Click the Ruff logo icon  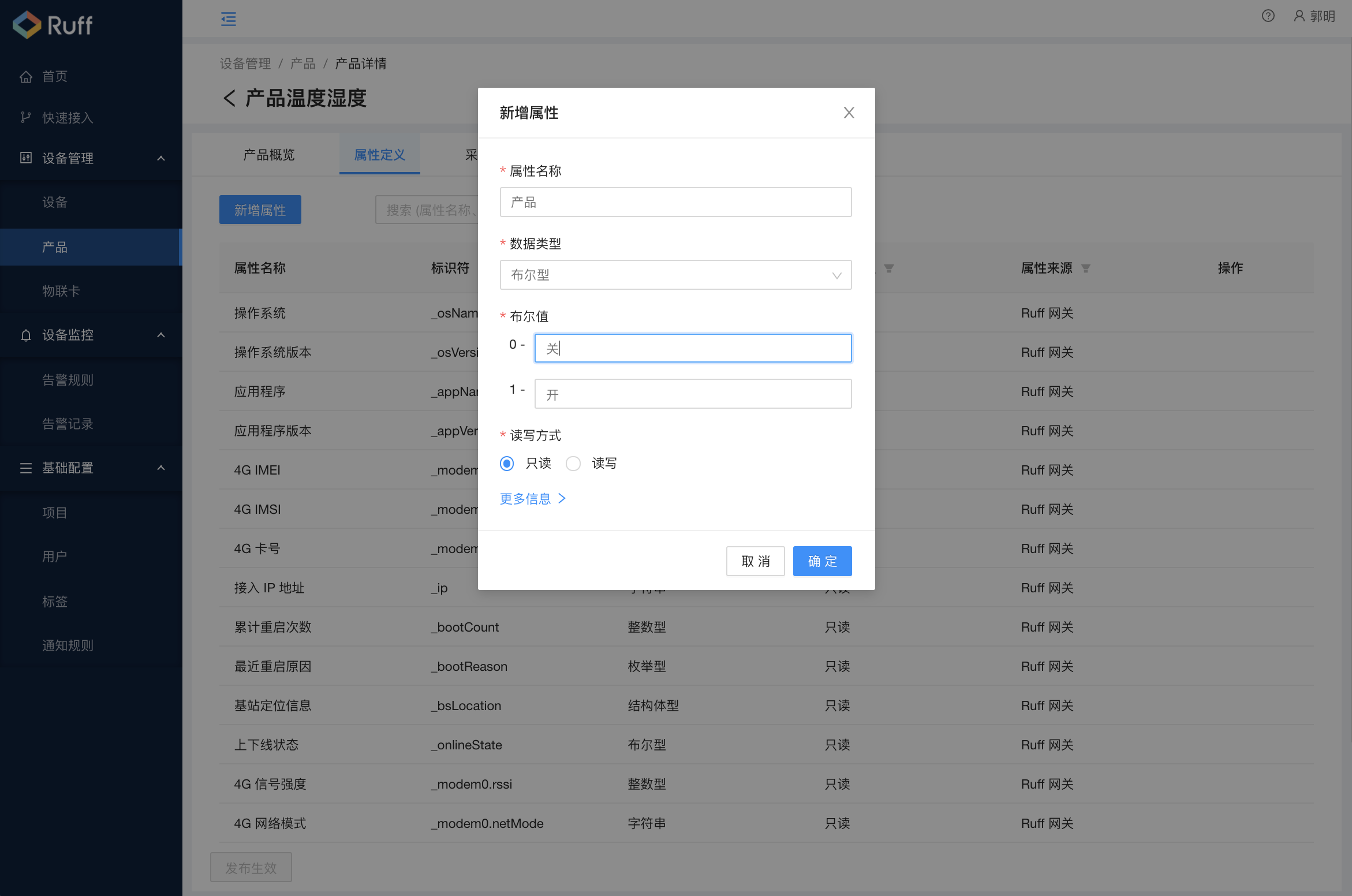27,24
